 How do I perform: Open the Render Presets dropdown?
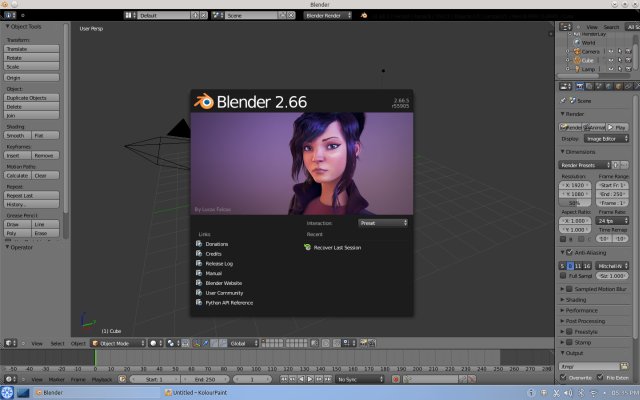pos(584,165)
